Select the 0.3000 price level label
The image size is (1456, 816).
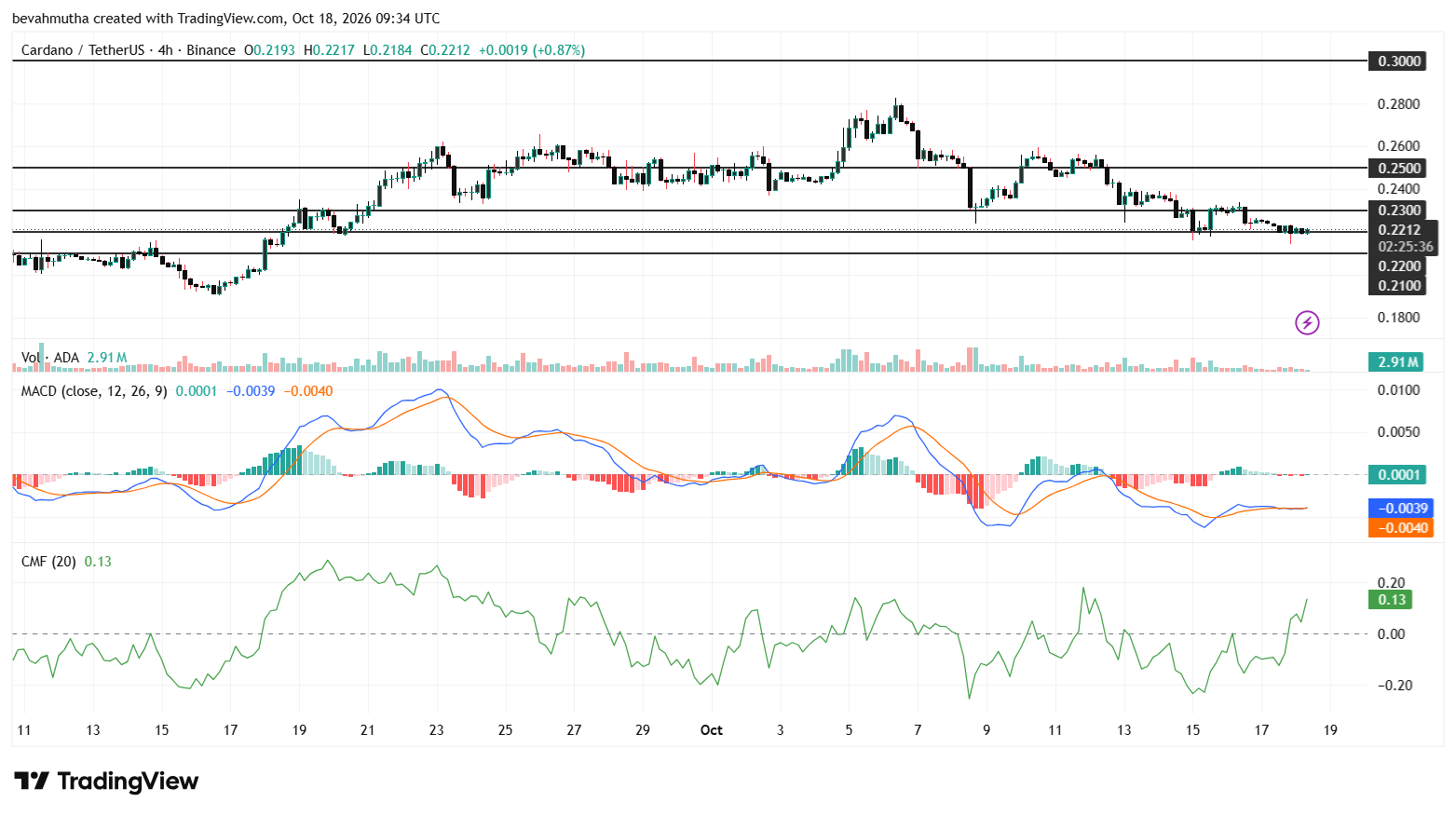tap(1399, 61)
